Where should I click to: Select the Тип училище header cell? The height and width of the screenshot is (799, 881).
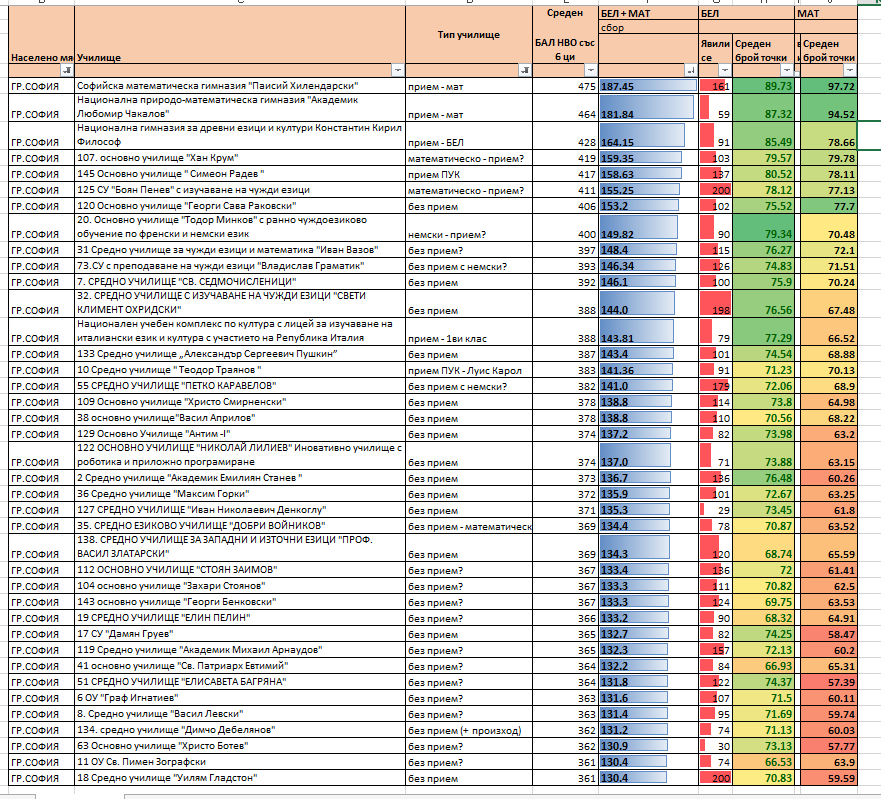pos(469,35)
